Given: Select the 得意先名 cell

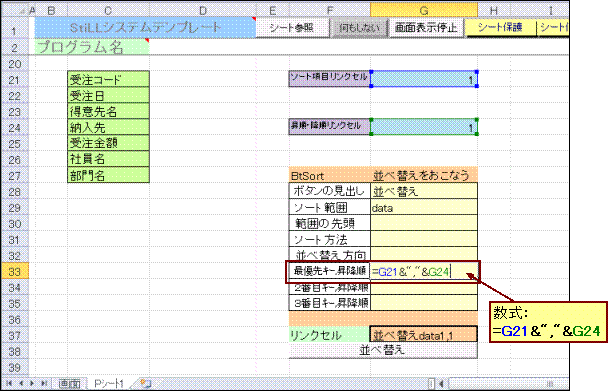Looking at the screenshot, I should (x=108, y=111).
